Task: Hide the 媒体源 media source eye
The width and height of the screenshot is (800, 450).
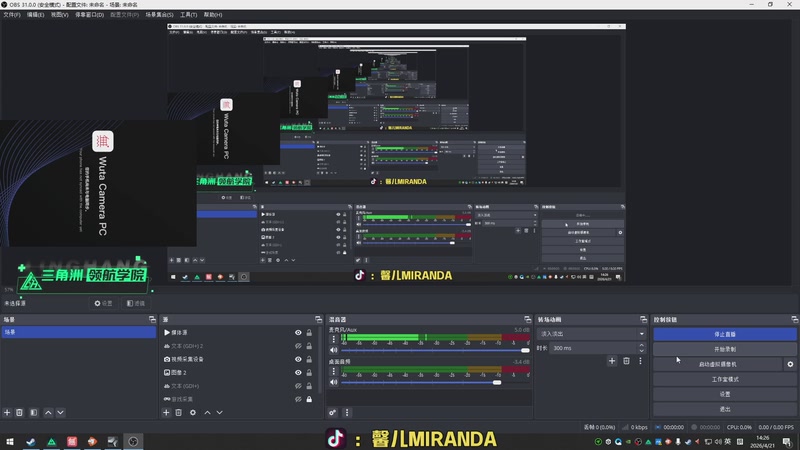Action: click(x=298, y=333)
